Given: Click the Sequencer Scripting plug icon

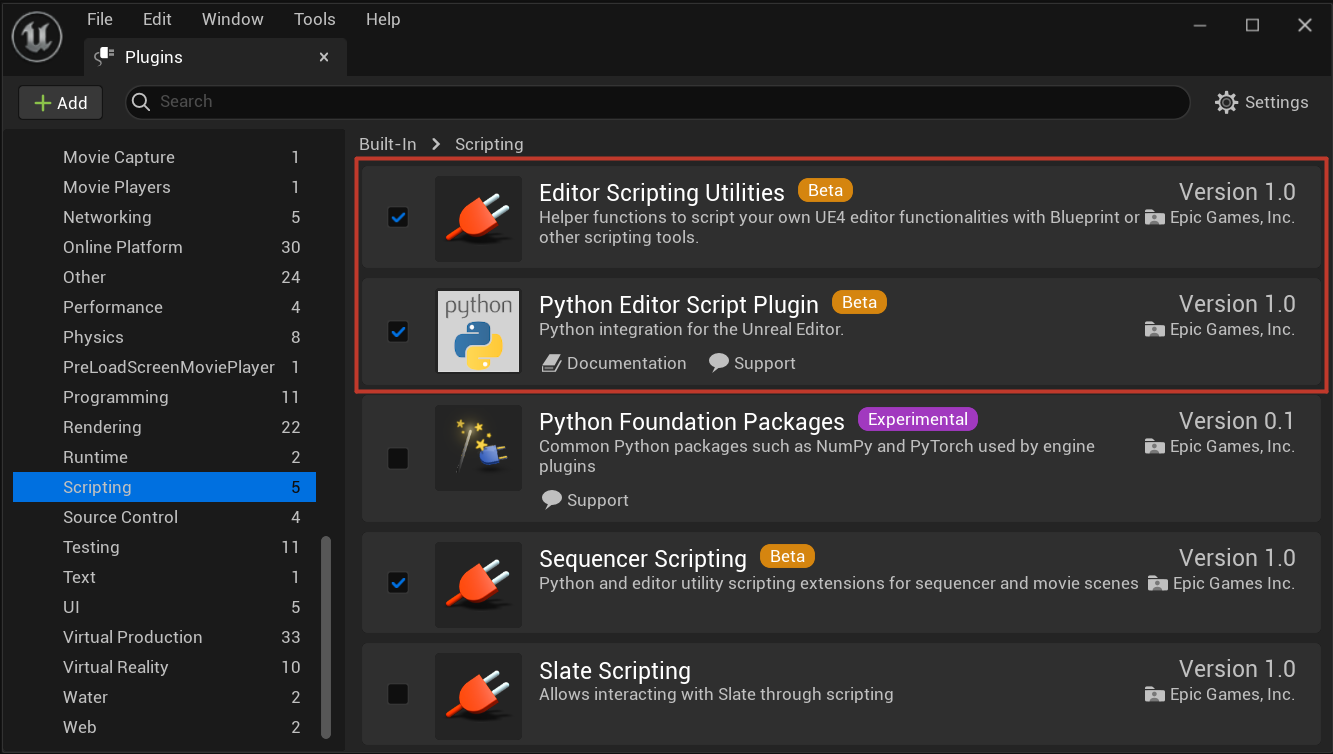Looking at the screenshot, I should point(478,585).
